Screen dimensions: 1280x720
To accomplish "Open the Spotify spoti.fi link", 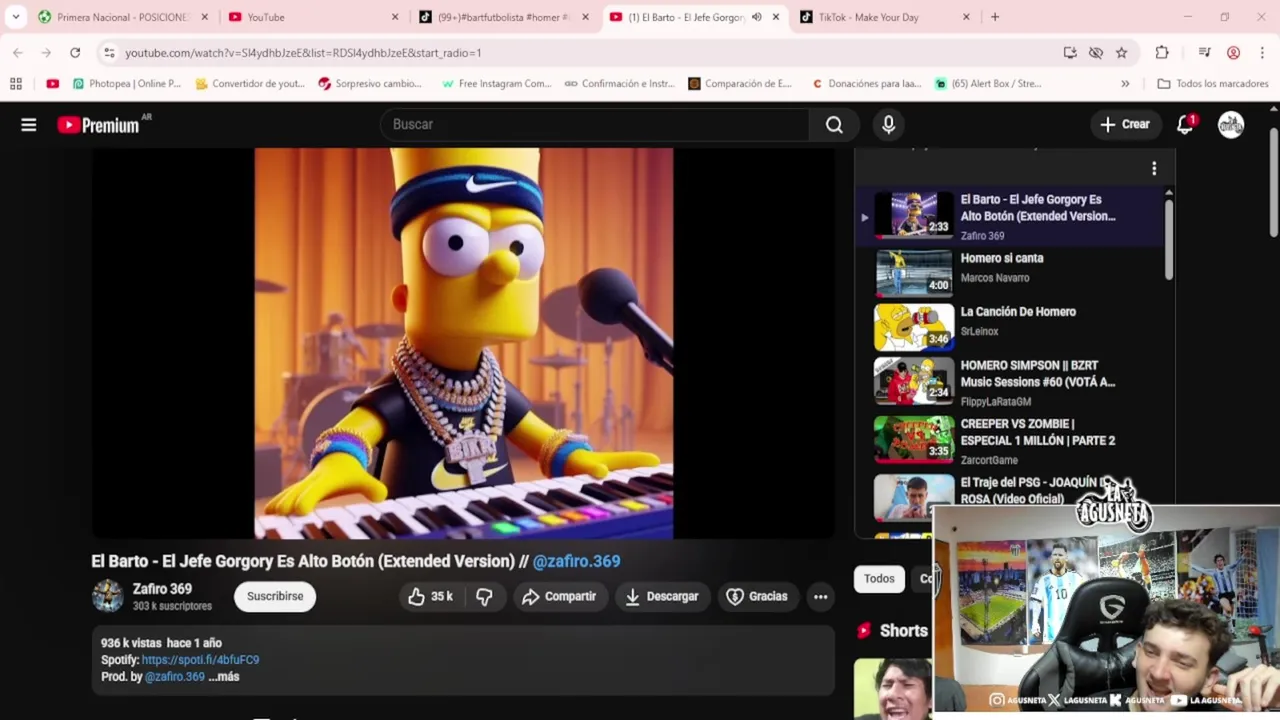I will [200, 660].
